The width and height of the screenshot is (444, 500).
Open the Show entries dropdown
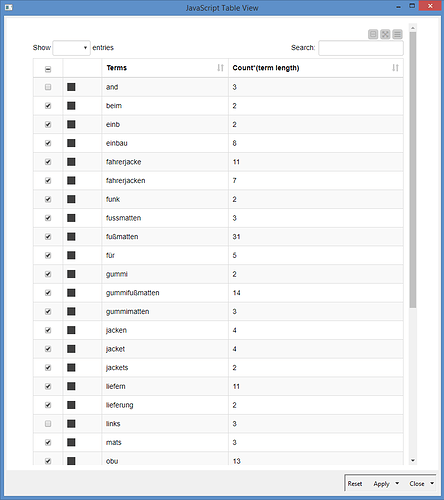click(x=71, y=48)
